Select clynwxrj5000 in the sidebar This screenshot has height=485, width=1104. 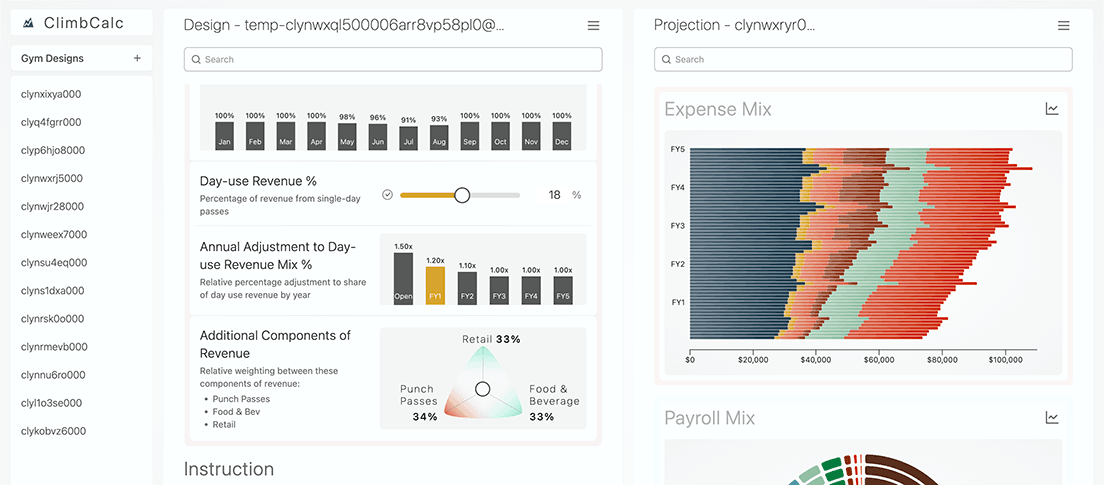pyautogui.click(x=52, y=179)
